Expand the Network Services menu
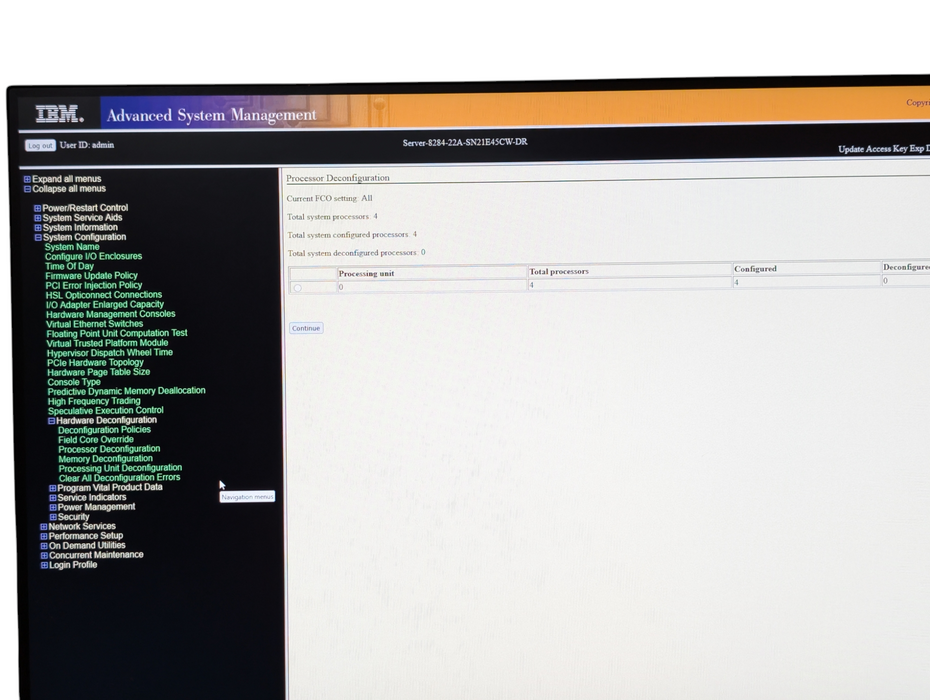This screenshot has height=700, width=930. [x=43, y=527]
